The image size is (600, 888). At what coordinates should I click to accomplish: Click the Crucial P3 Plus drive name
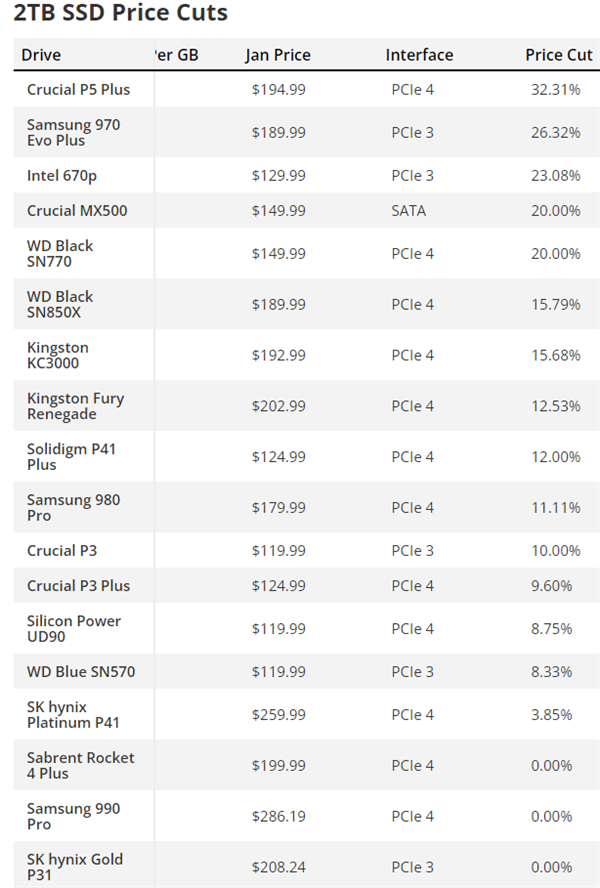point(78,586)
